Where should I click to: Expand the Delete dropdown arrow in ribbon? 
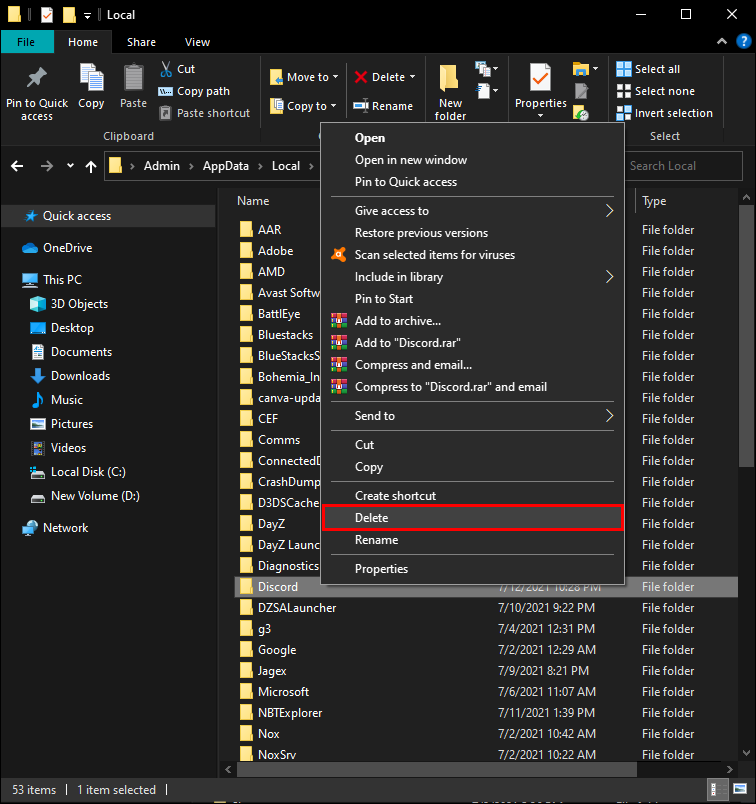point(412,77)
